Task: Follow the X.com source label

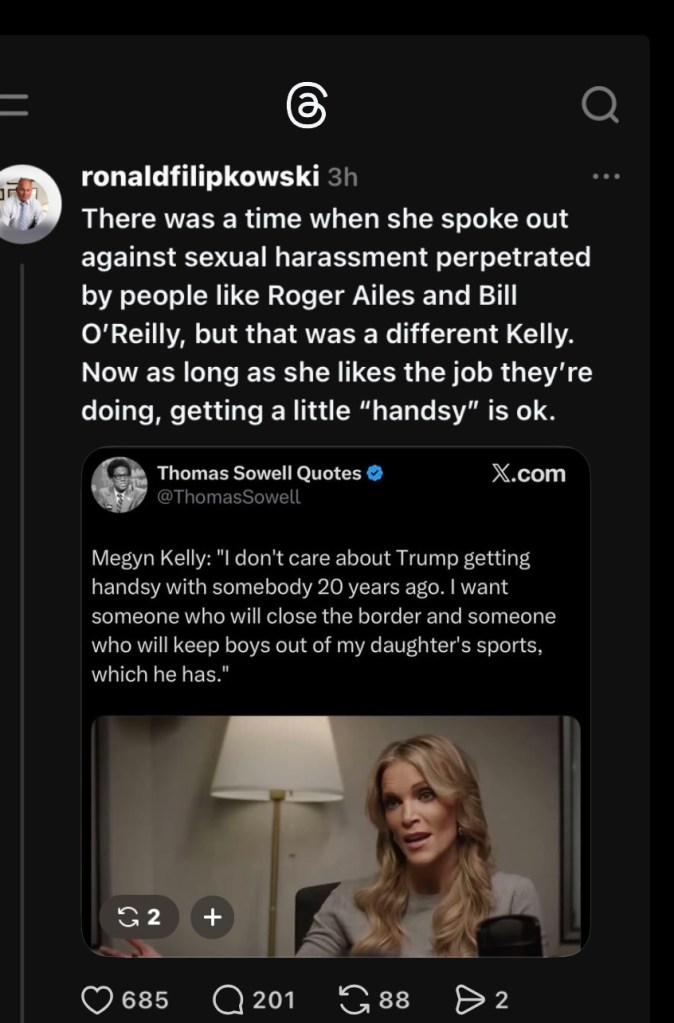Action: click(x=529, y=474)
